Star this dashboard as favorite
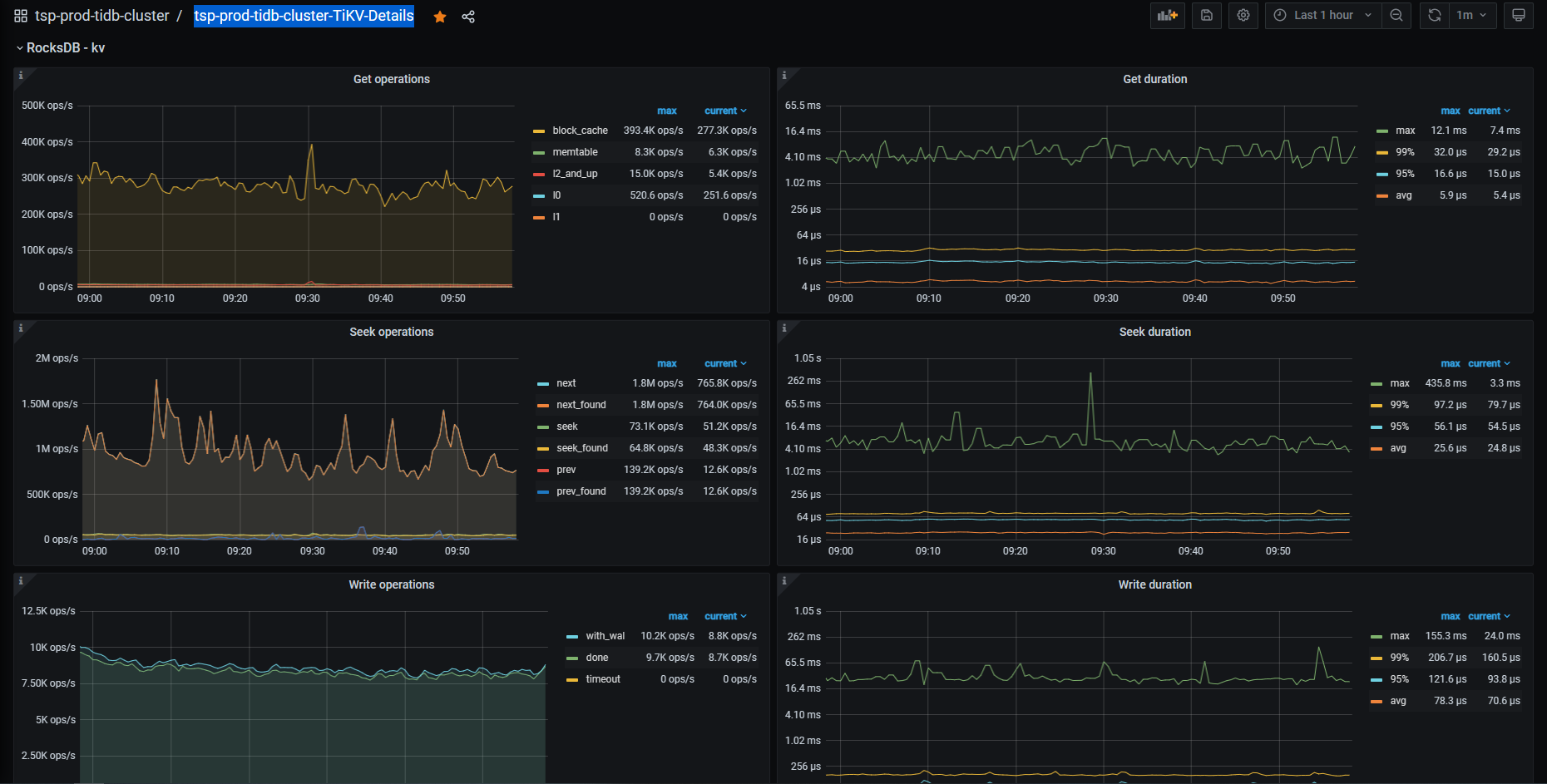This screenshot has height=784, width=1547. [x=440, y=17]
